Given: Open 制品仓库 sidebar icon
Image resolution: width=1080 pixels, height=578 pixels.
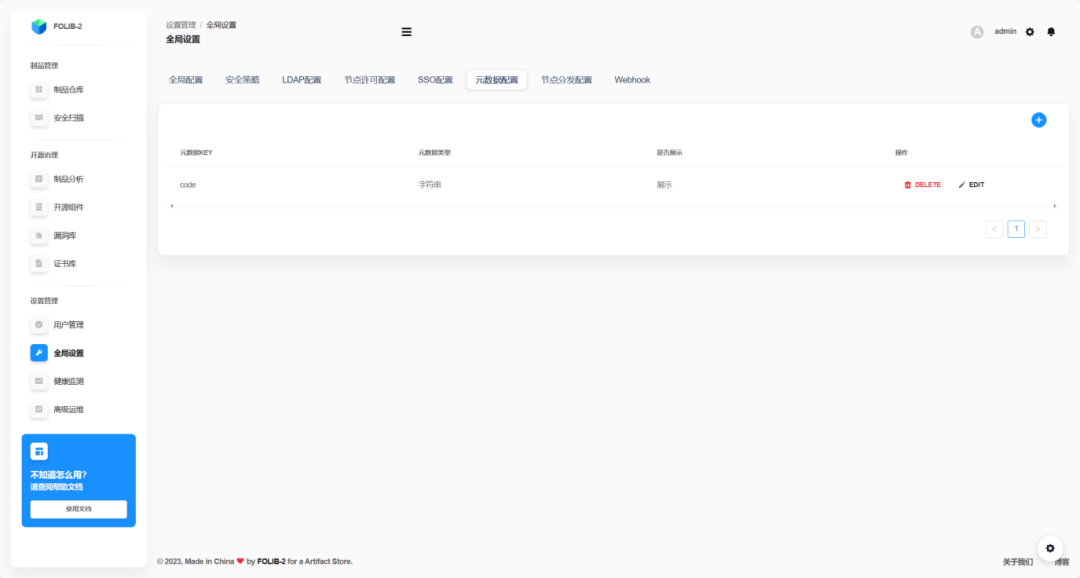Looking at the screenshot, I should (x=39, y=90).
